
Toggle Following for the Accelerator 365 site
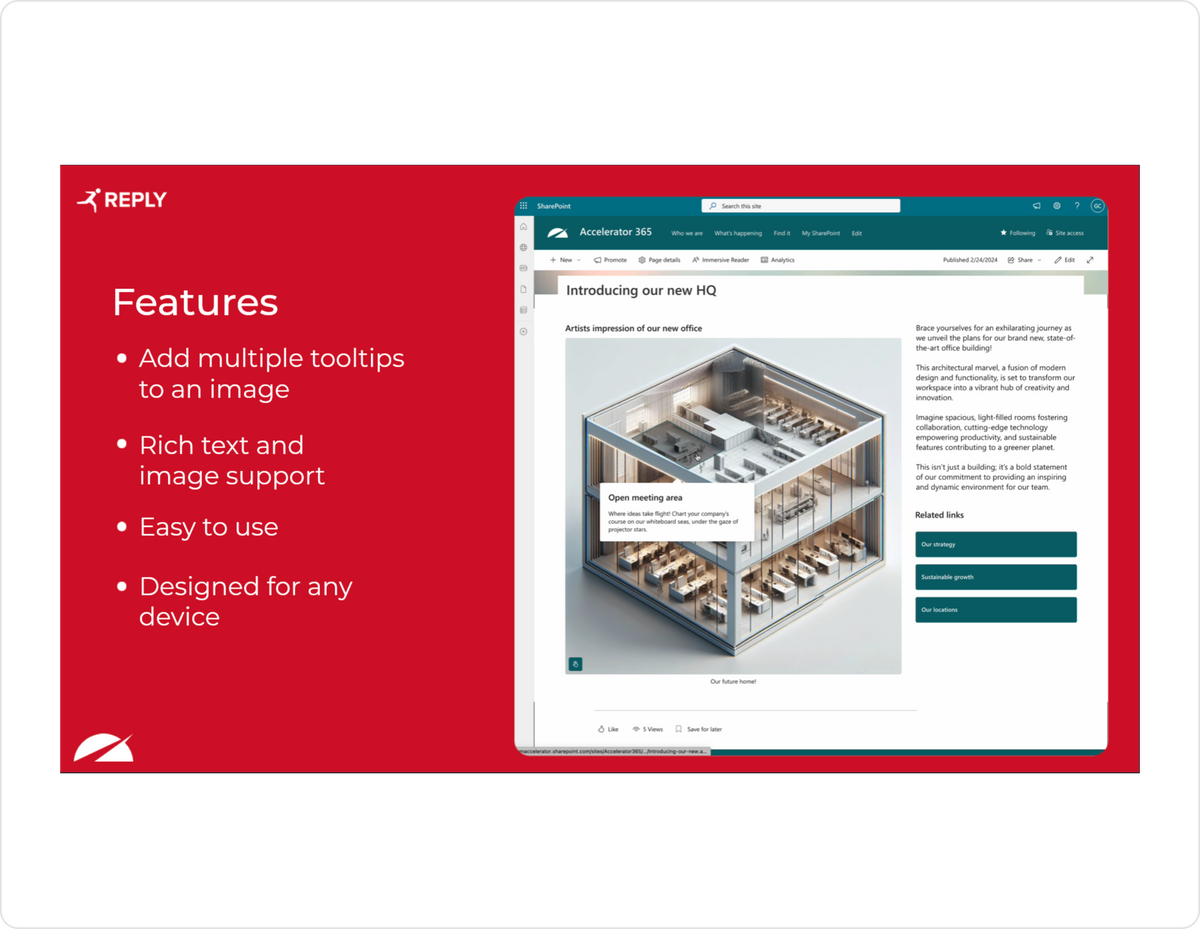coord(1017,232)
